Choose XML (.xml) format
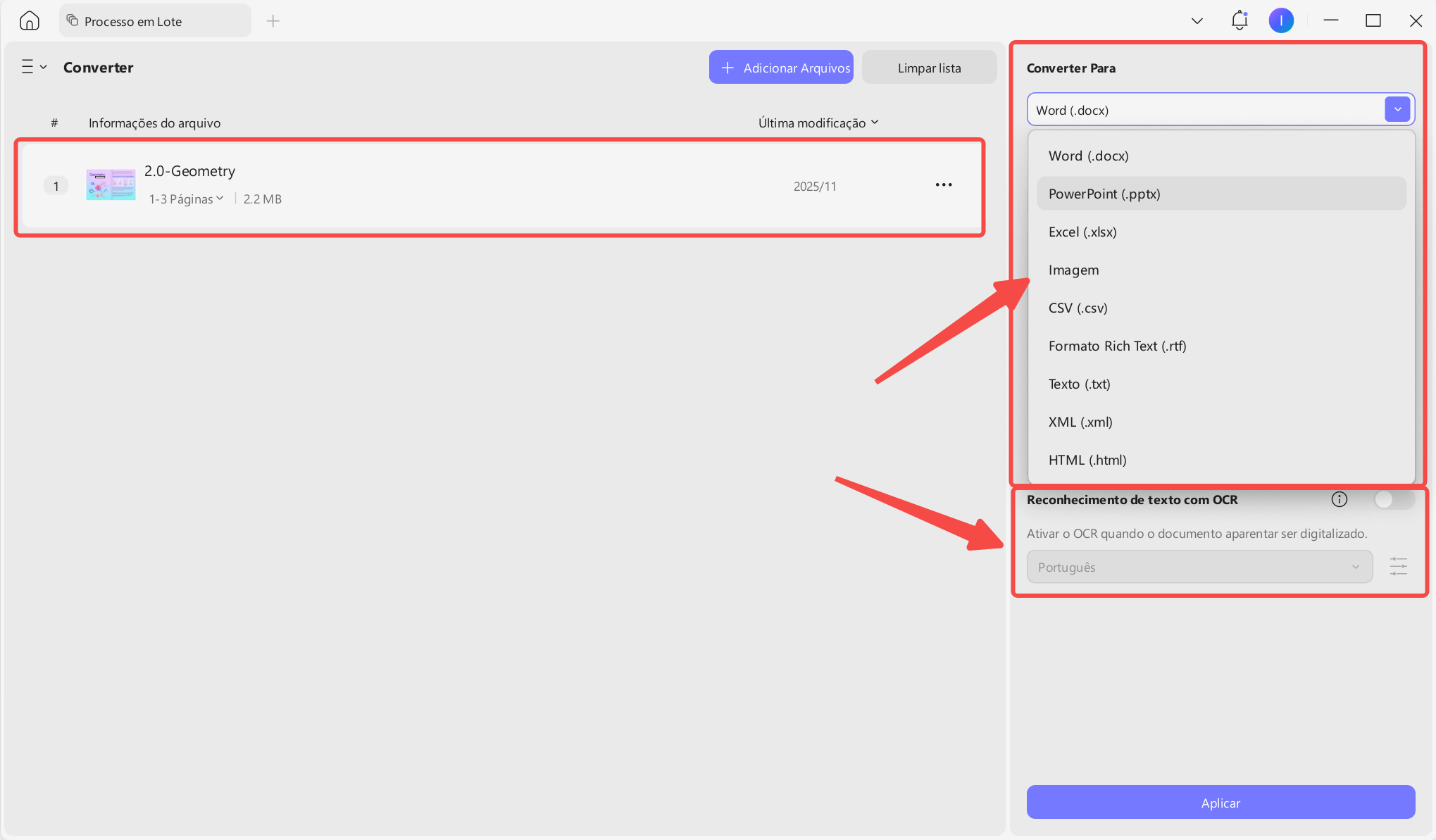This screenshot has height=840, width=1436. point(1221,422)
